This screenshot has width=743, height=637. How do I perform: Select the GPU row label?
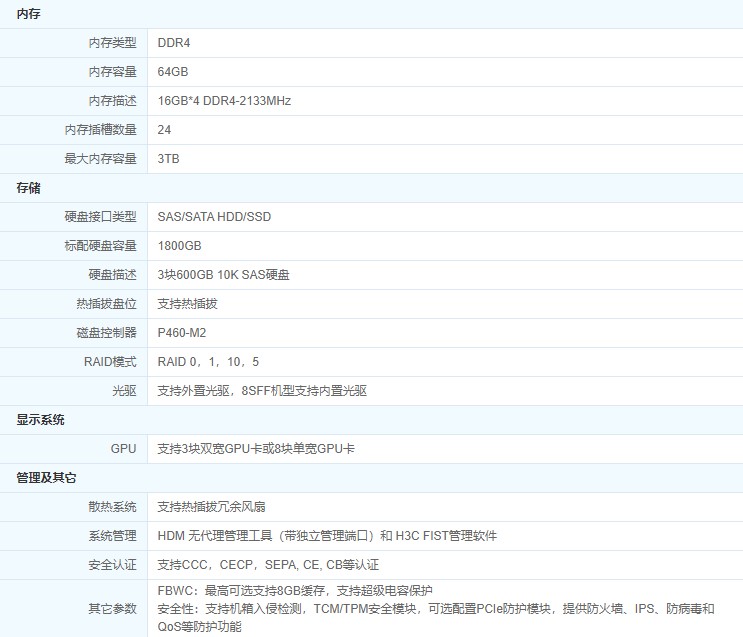coord(123,449)
